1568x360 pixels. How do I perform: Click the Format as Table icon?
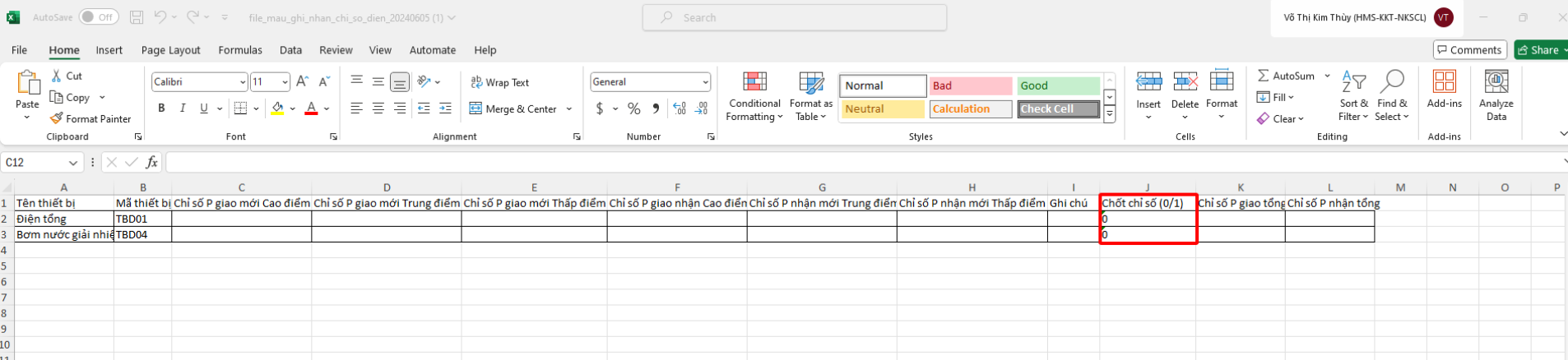(810, 82)
